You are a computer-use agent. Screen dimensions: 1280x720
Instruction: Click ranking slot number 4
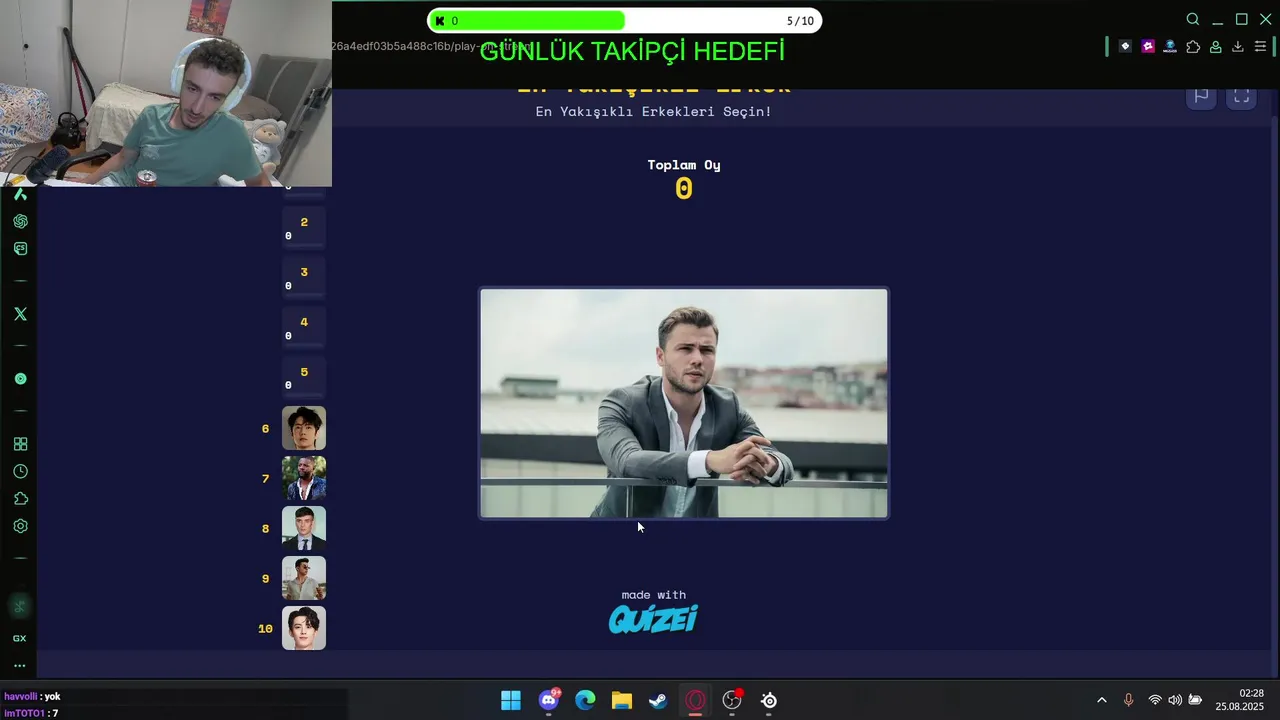click(304, 328)
